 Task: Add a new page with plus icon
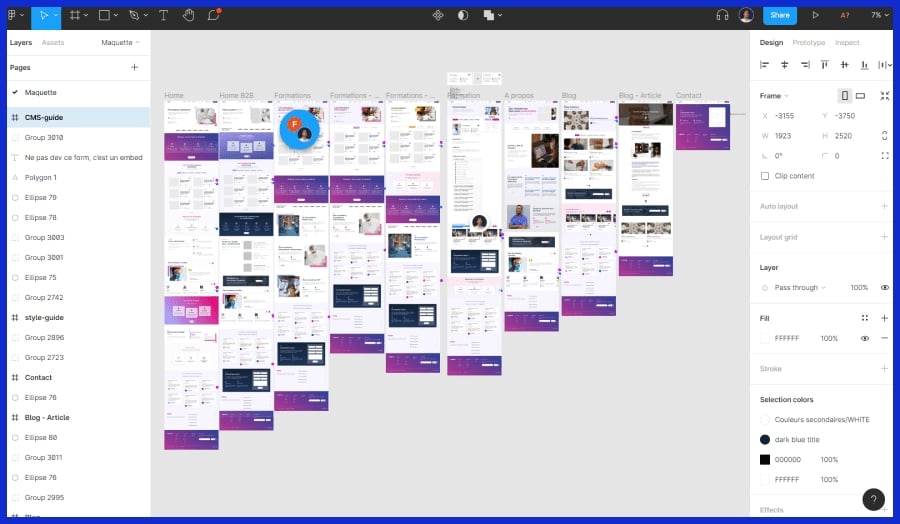coord(134,67)
